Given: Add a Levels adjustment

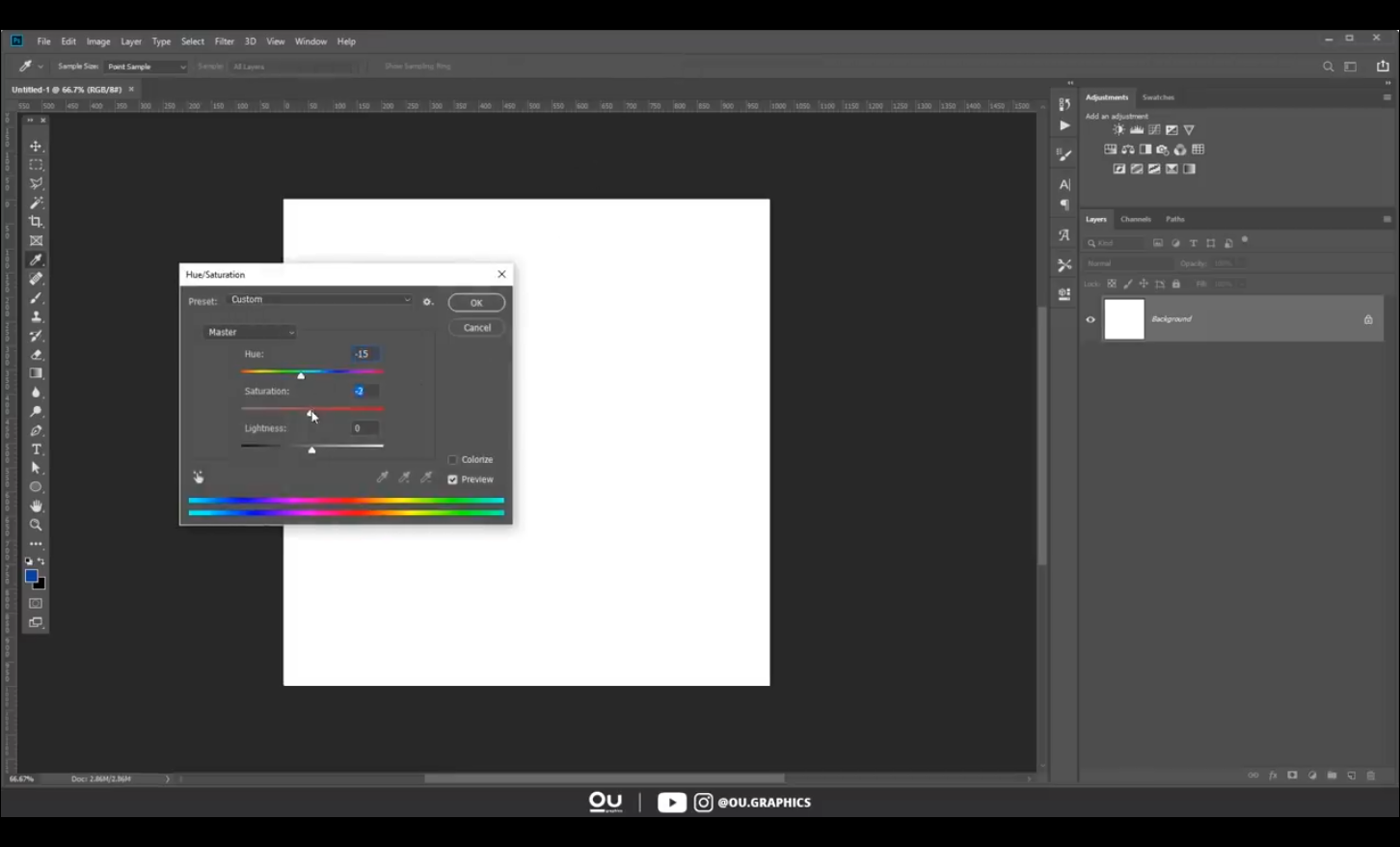Looking at the screenshot, I should (x=1137, y=130).
